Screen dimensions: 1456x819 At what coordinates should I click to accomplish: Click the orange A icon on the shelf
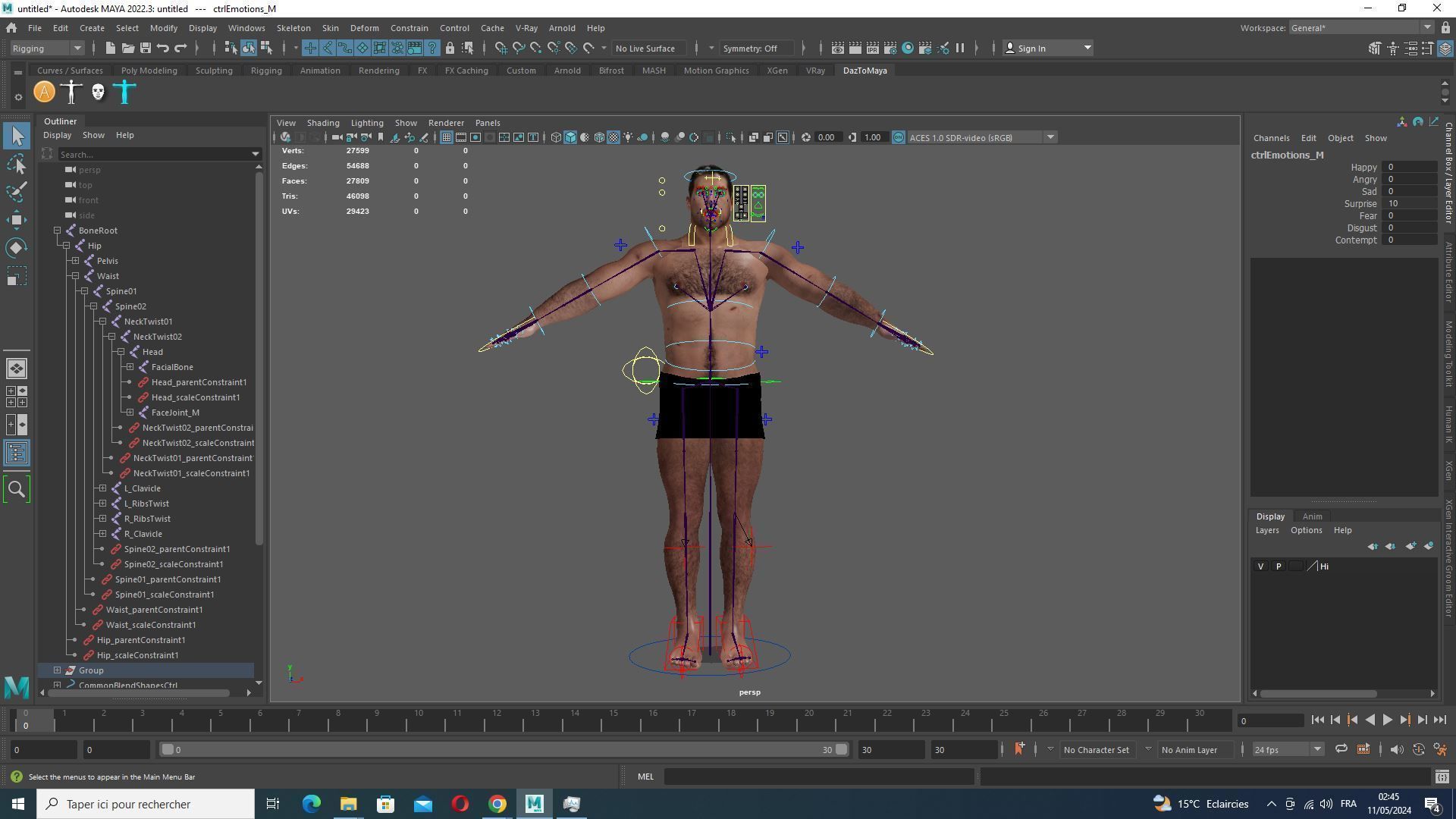[45, 93]
